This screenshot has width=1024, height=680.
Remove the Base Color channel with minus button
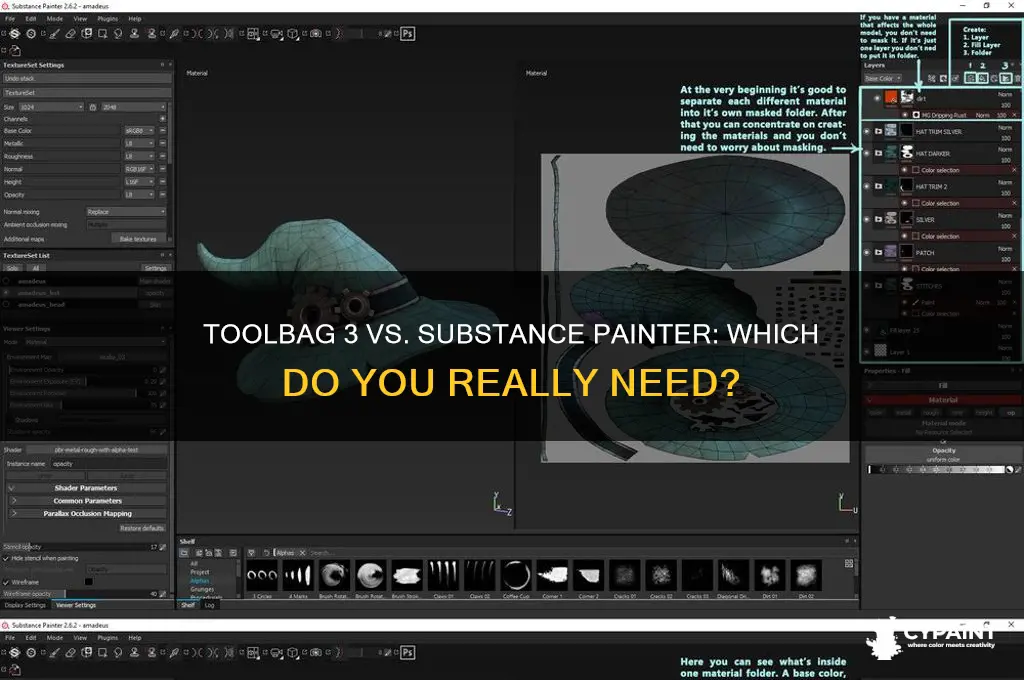(x=163, y=131)
